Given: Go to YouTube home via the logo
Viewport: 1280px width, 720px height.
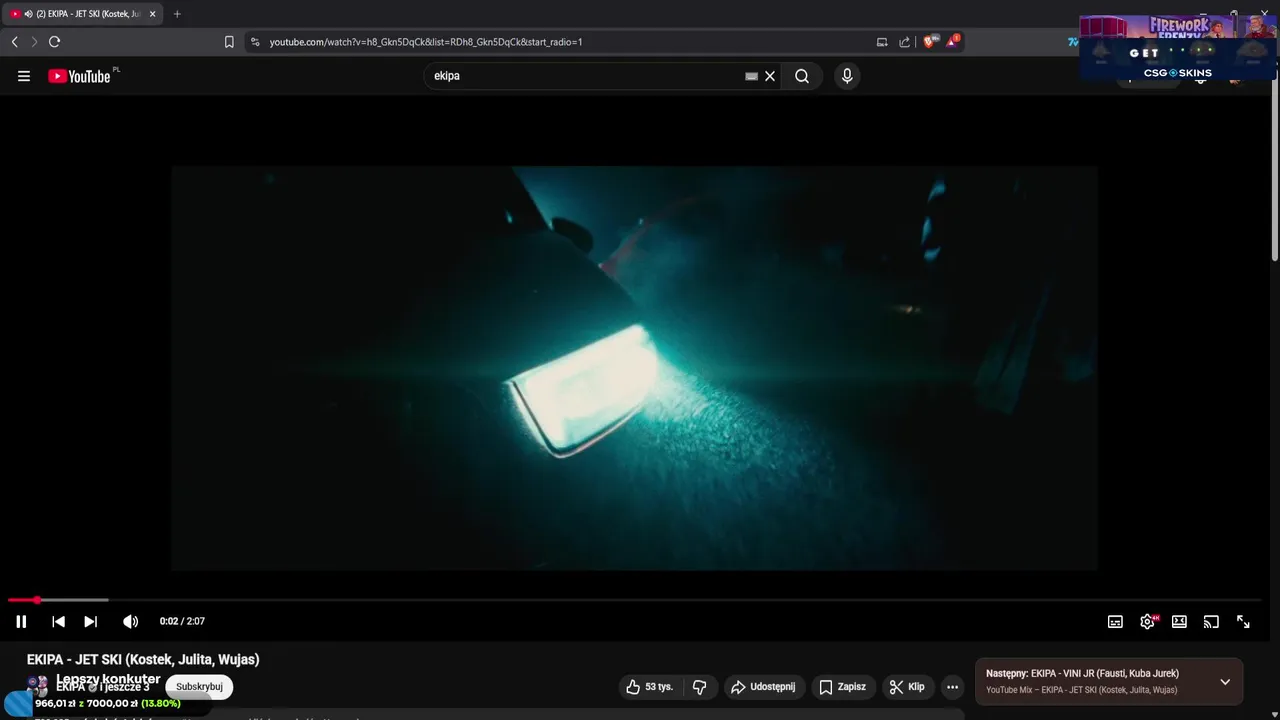Looking at the screenshot, I should [x=80, y=76].
